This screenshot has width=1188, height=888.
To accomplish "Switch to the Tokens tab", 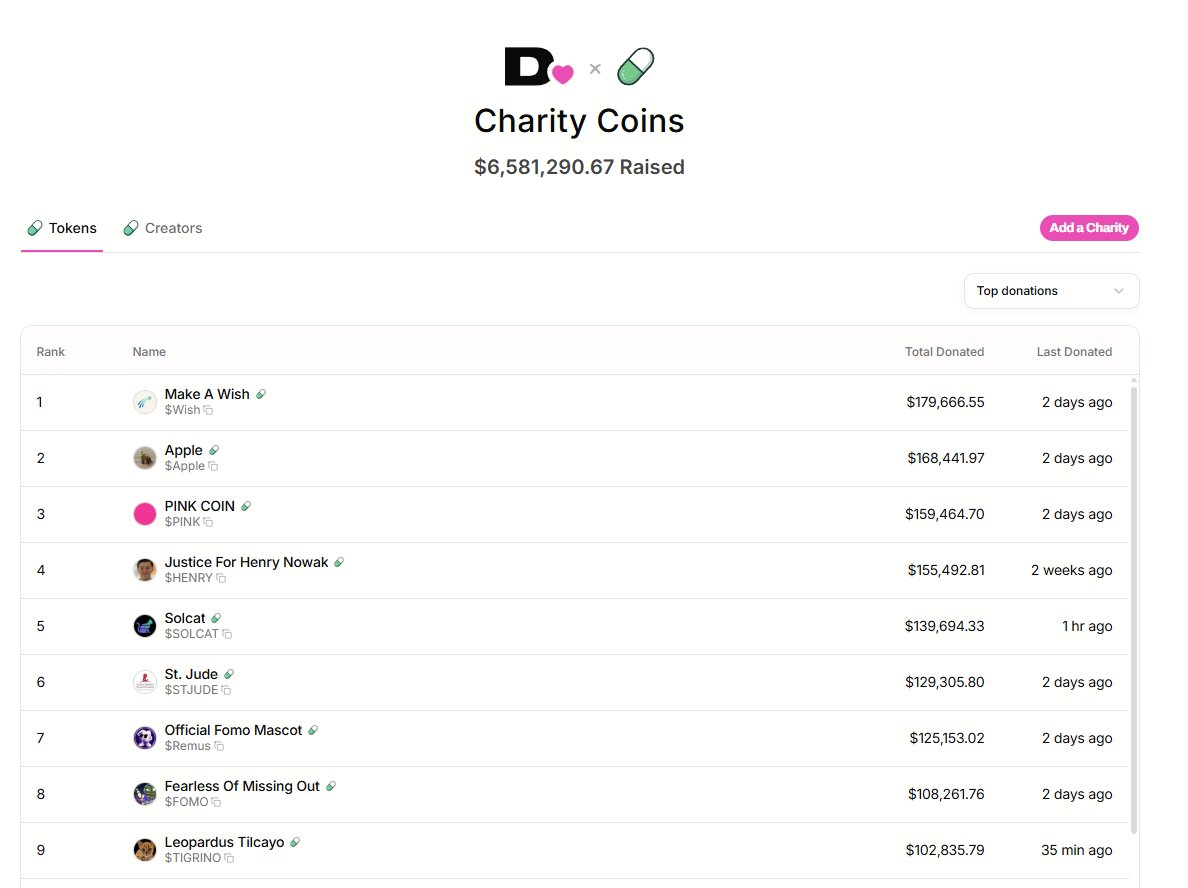I will tap(62, 229).
